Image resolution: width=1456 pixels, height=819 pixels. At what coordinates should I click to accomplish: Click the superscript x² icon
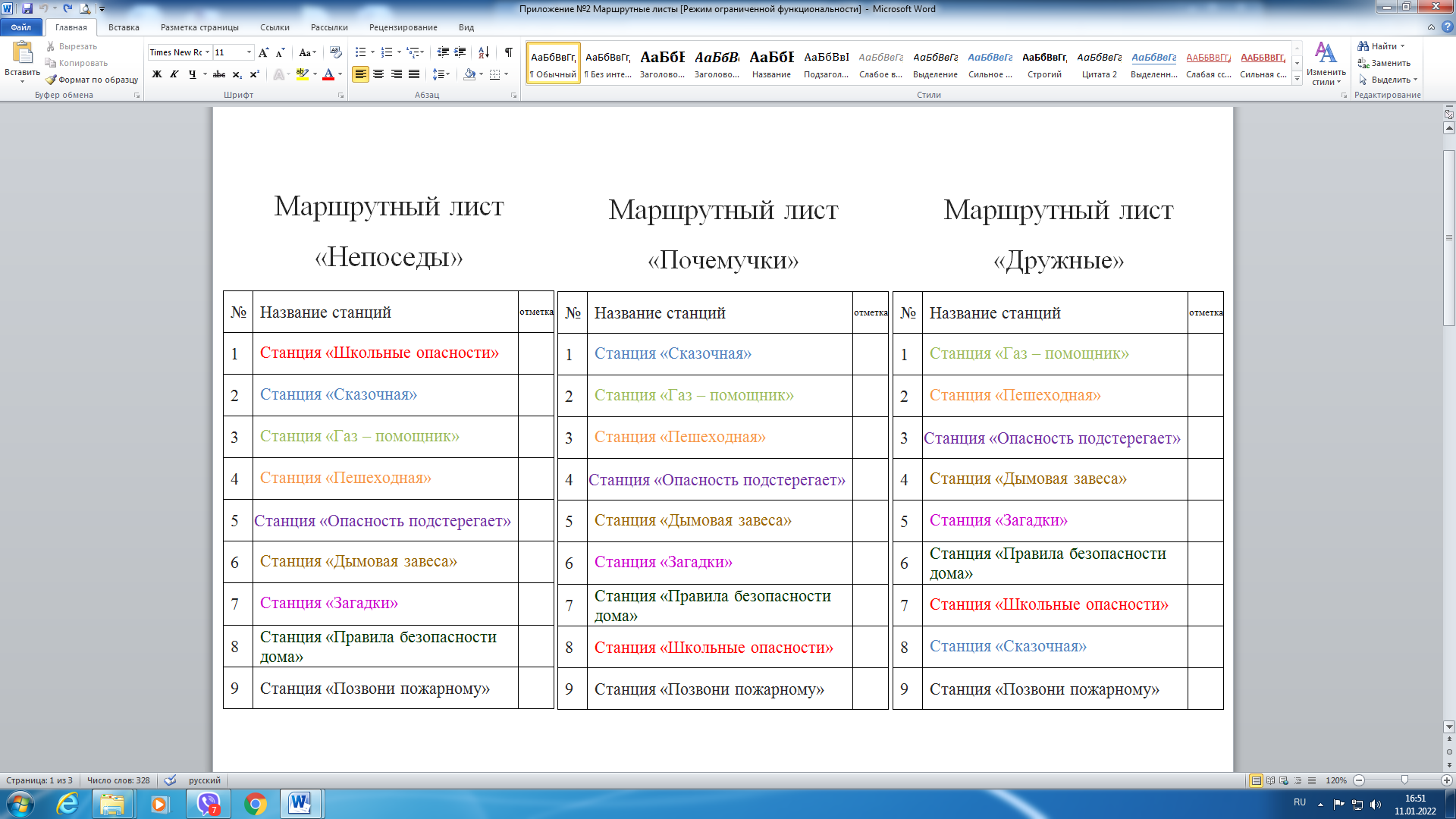(x=255, y=74)
